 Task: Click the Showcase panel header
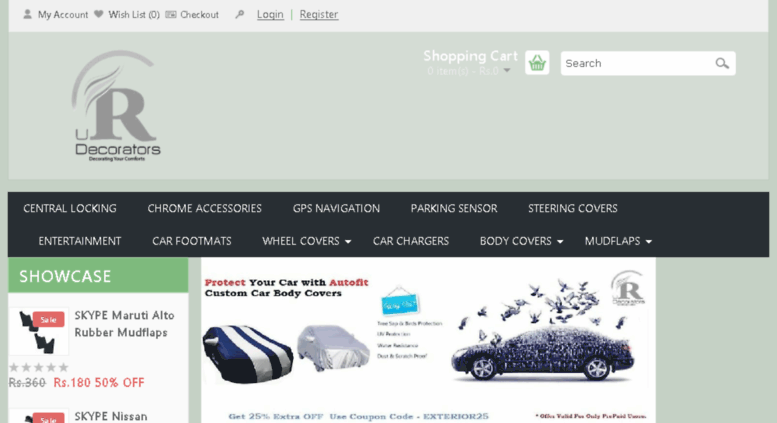point(98,275)
